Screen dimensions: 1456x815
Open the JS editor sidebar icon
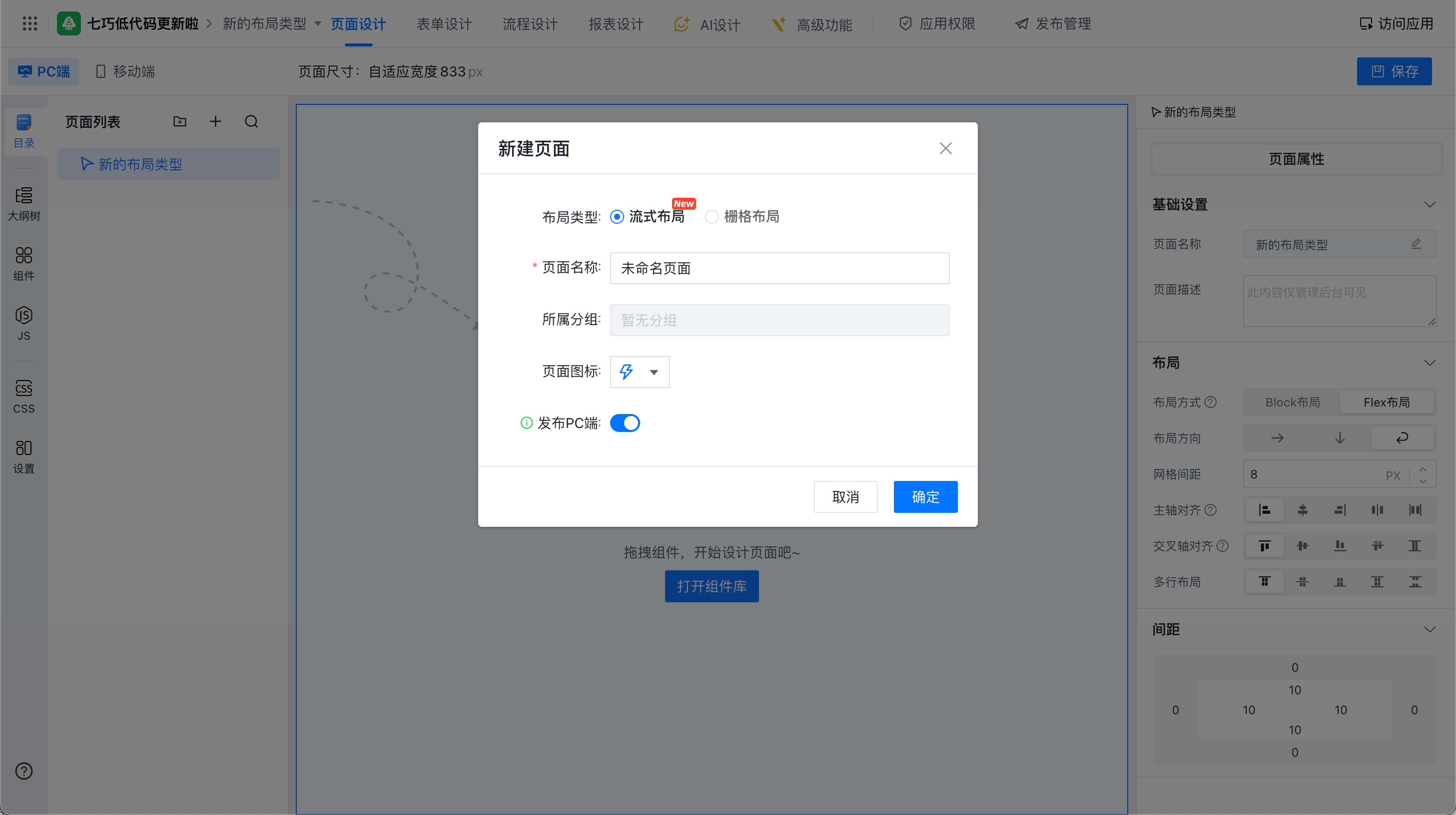coord(24,323)
